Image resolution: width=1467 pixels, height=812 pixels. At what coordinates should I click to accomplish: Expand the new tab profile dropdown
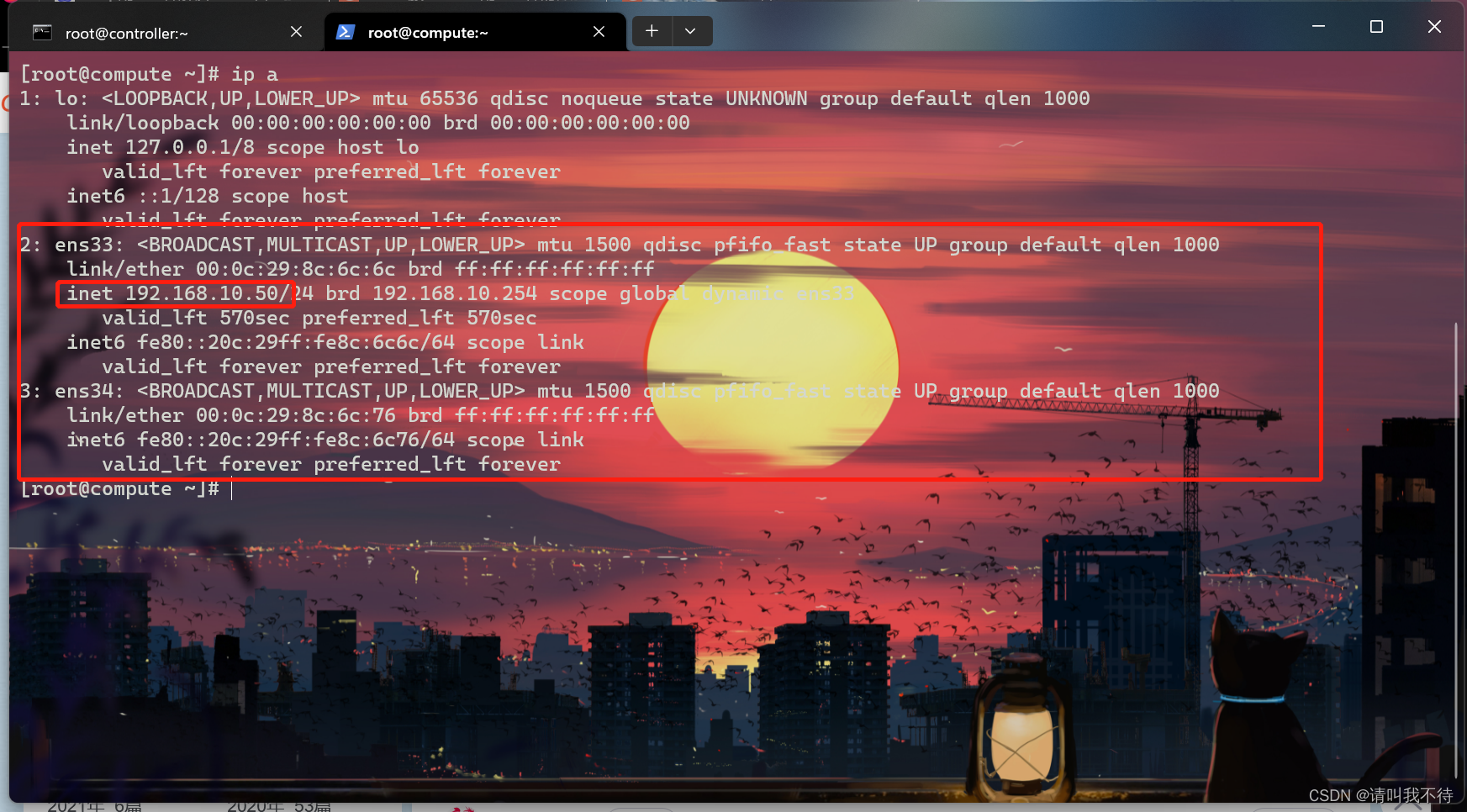tap(690, 31)
